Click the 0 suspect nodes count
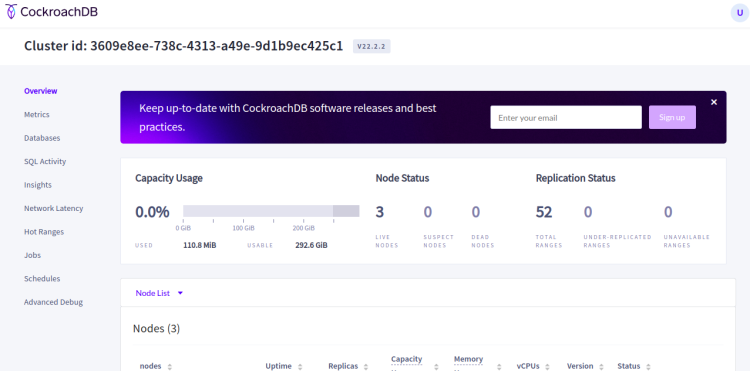 (x=428, y=212)
